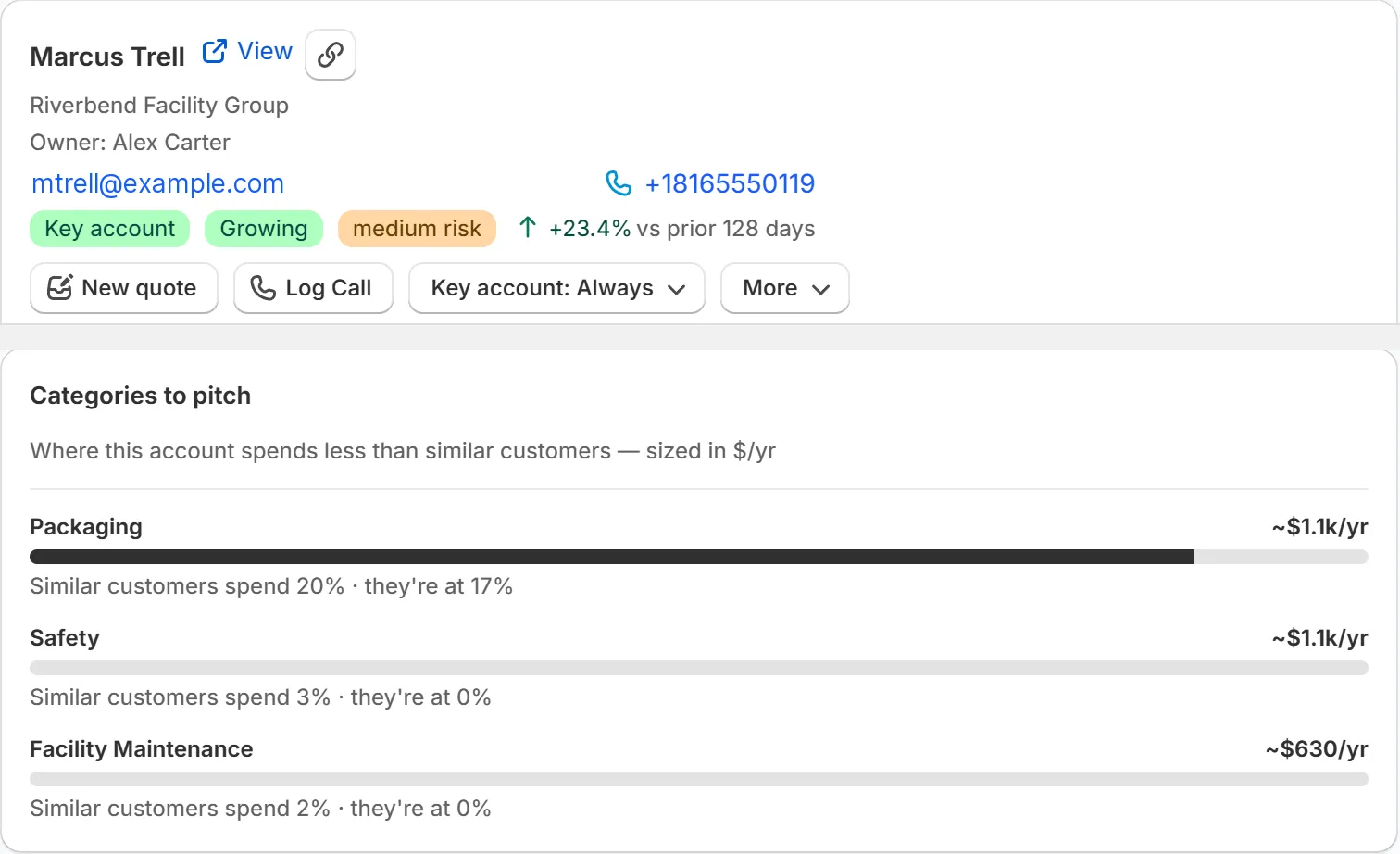Screen dimensions: 1400x854
Task: Click the phone icon beside the number
Action: point(619,183)
